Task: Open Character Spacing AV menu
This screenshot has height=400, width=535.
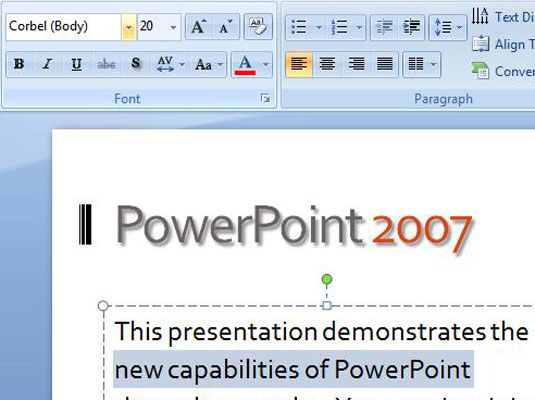Action: (x=170, y=64)
